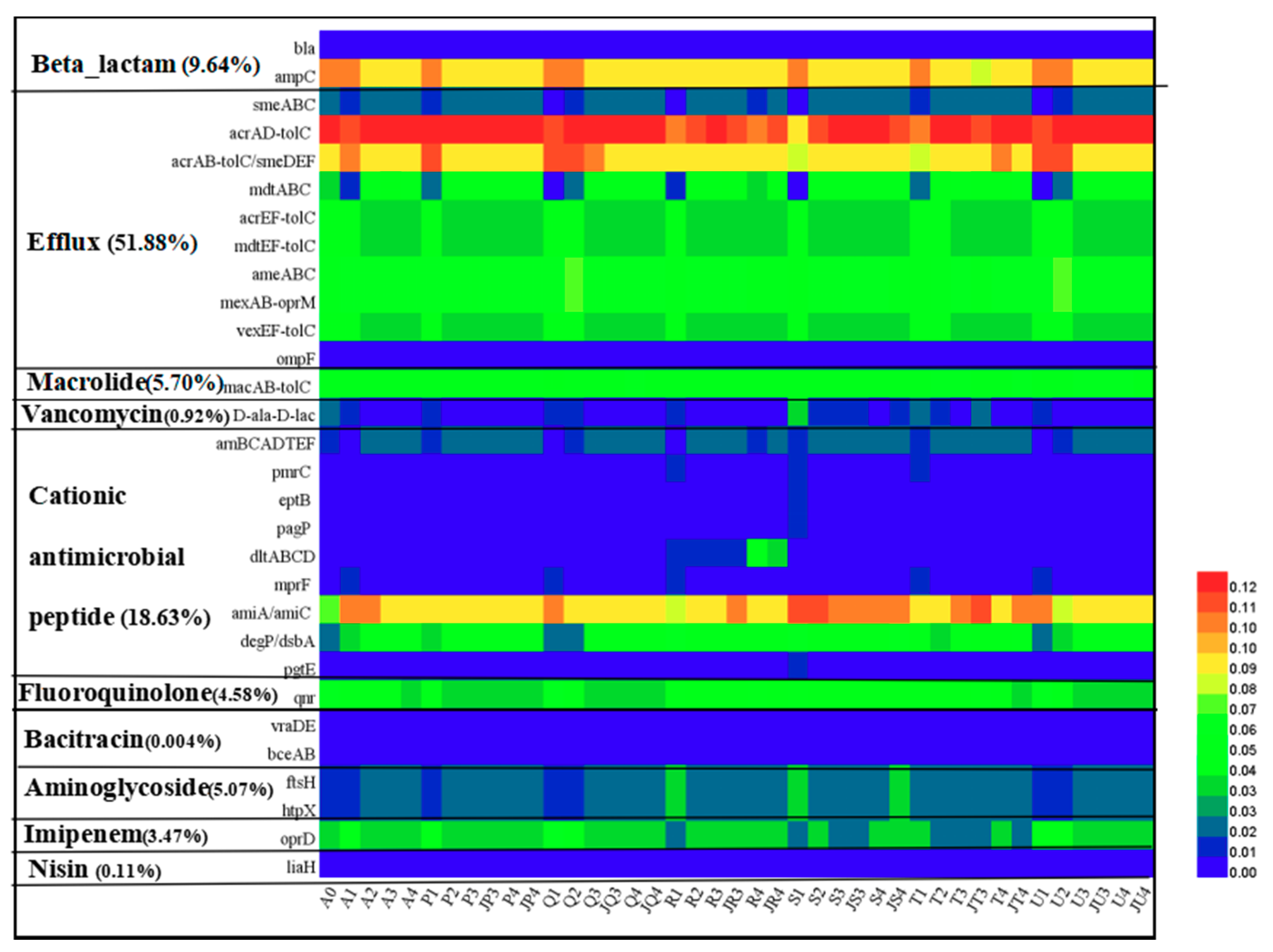The height and width of the screenshot is (952, 1273).
Task: Click the Vancomycin (0.92%) category label
Action: (x=125, y=414)
